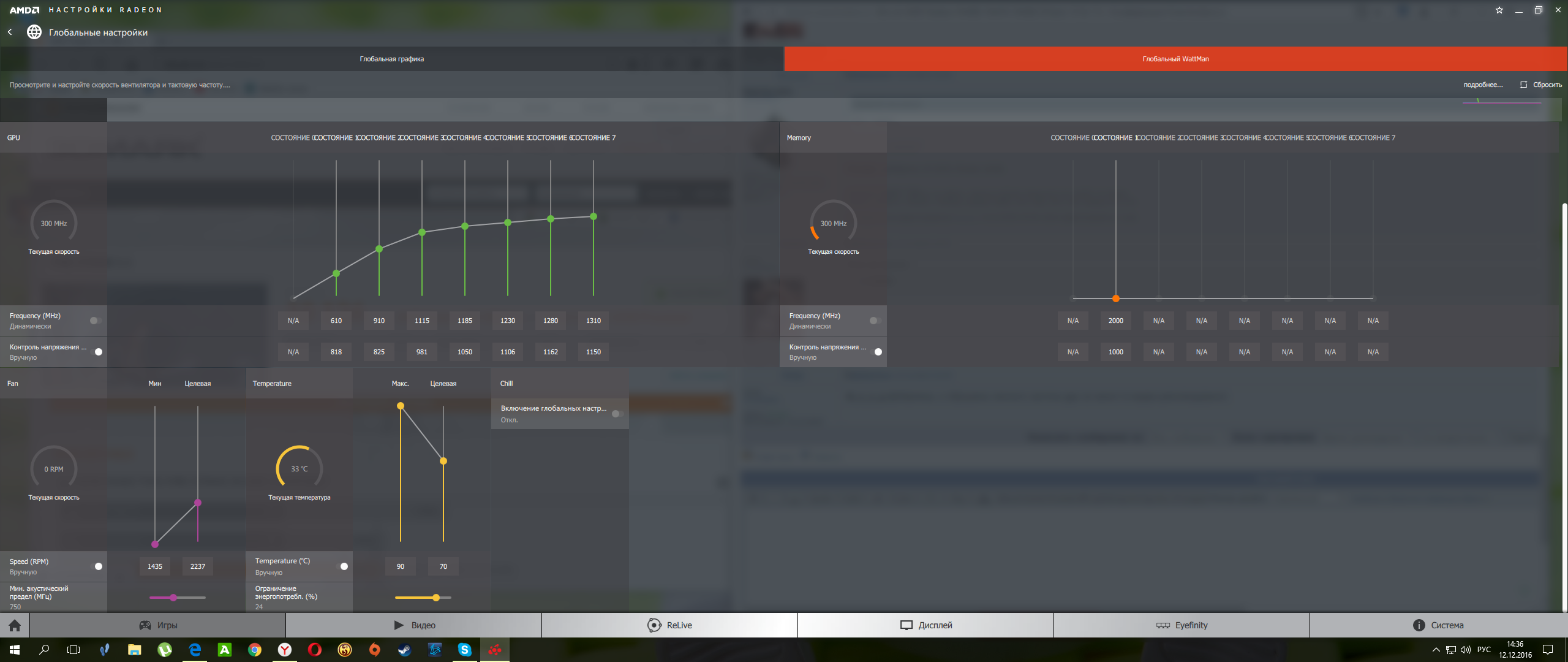This screenshot has height=662, width=1568.
Task: Open the Игры gamepad section
Action: tap(158, 625)
